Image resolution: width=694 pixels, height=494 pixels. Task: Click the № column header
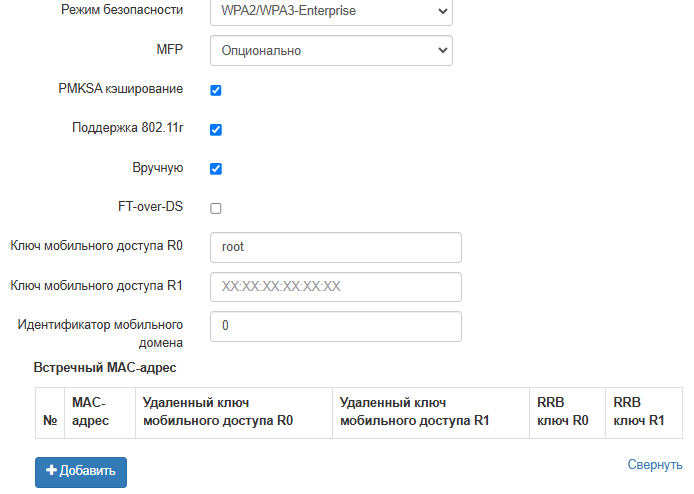(50, 413)
